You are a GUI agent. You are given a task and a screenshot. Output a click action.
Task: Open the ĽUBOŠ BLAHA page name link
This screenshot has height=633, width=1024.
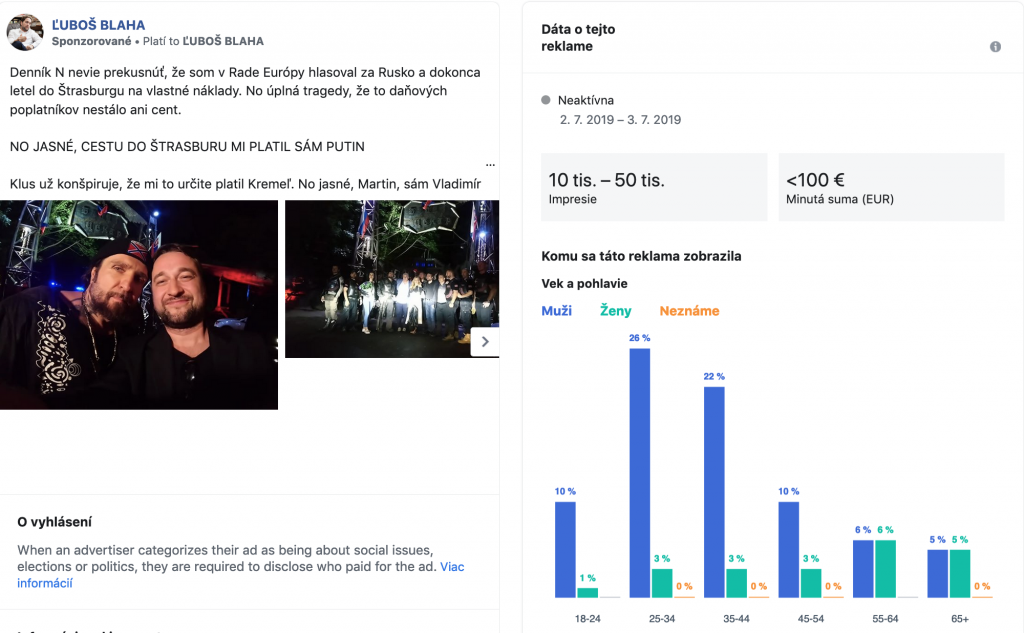(x=99, y=25)
